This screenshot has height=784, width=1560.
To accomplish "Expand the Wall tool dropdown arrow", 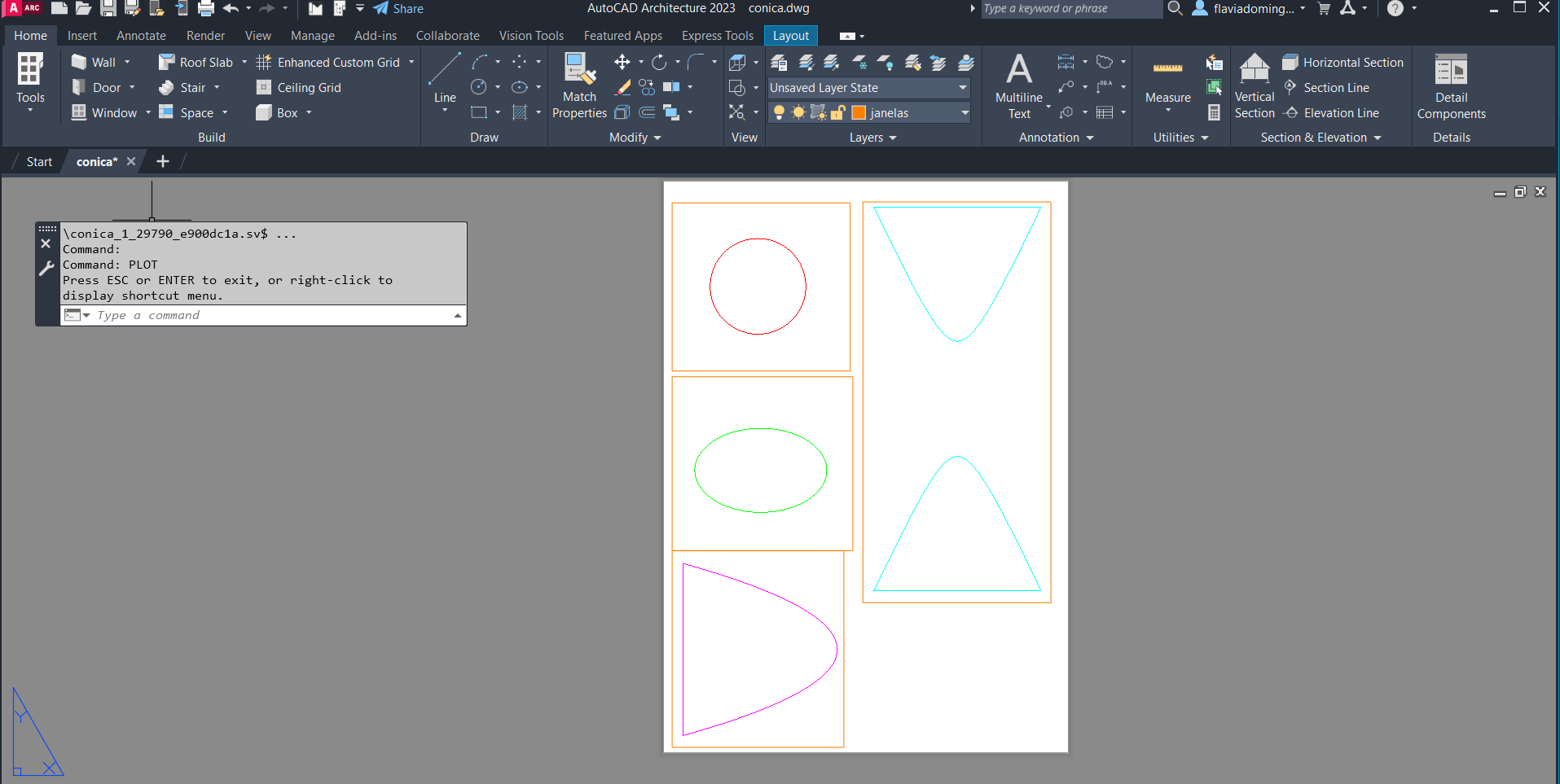I will (127, 63).
